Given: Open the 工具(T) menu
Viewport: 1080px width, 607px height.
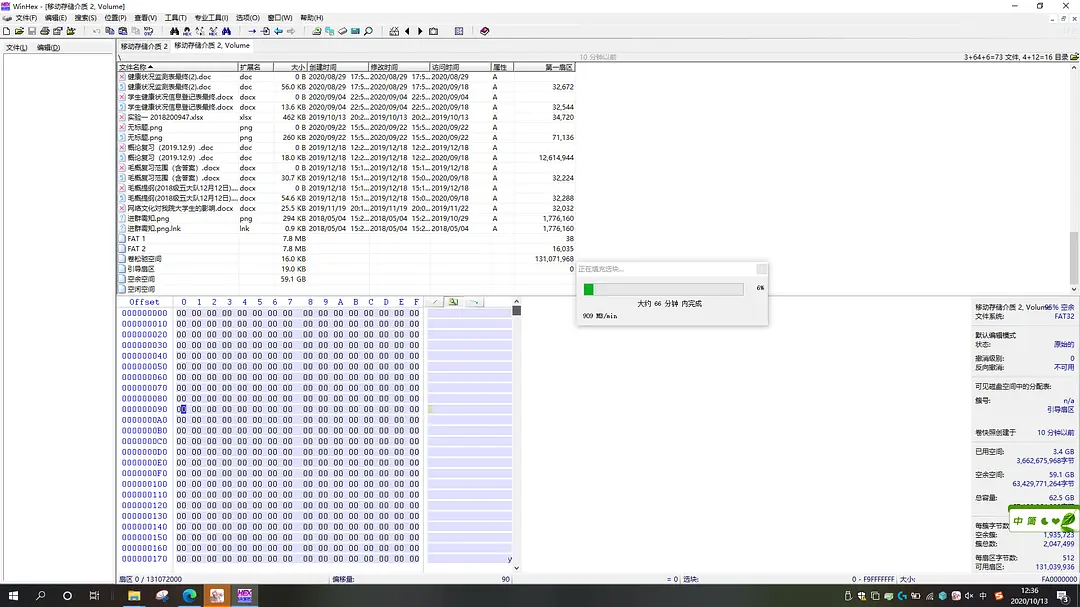Looking at the screenshot, I should point(175,18).
